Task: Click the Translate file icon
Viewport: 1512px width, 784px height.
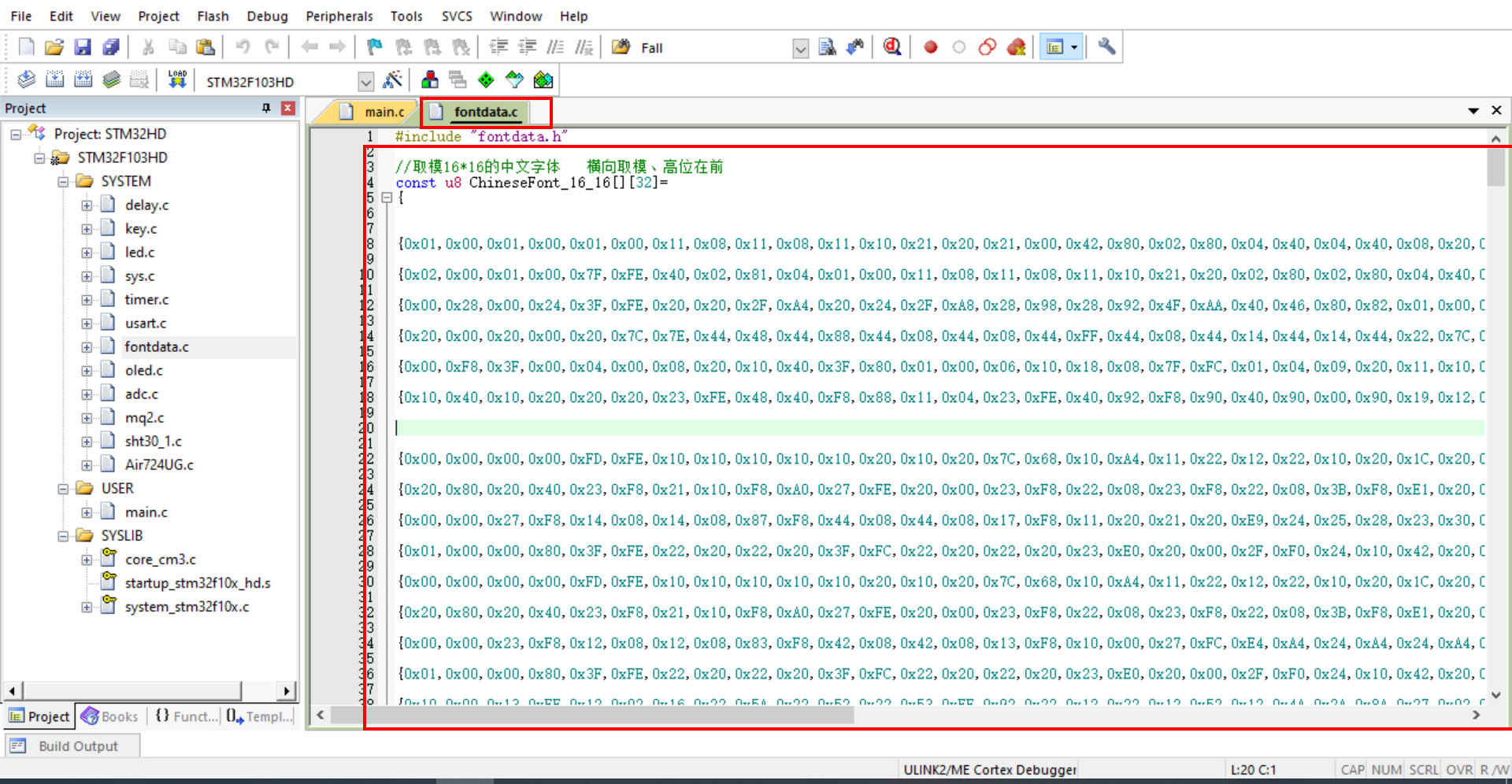Action: (x=26, y=80)
